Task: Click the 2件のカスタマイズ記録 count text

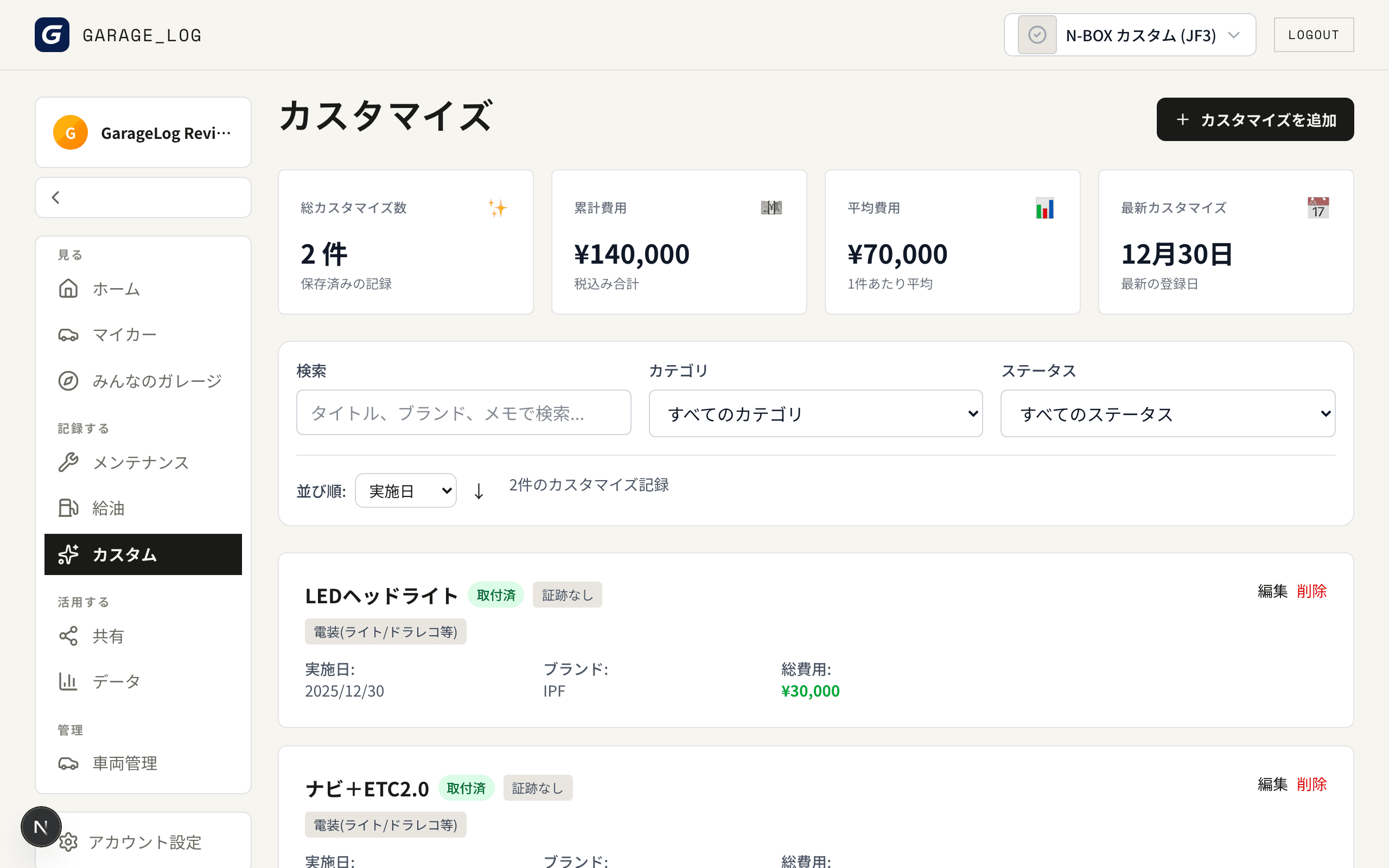Action: 589,484
